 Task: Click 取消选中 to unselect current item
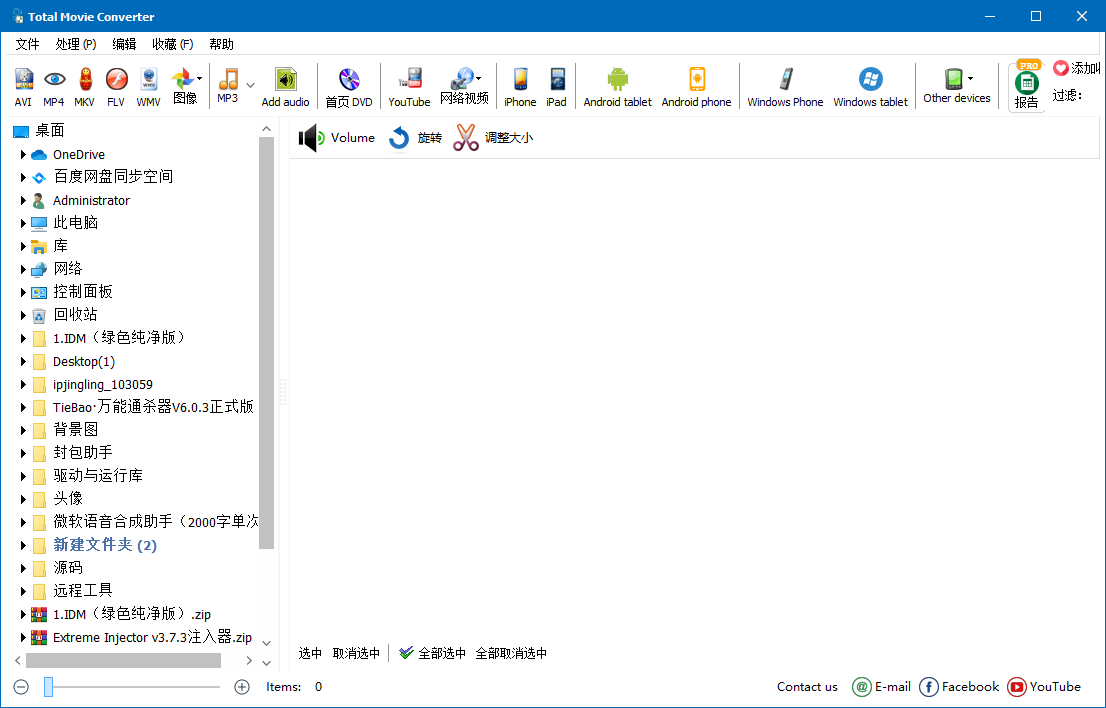coord(356,652)
